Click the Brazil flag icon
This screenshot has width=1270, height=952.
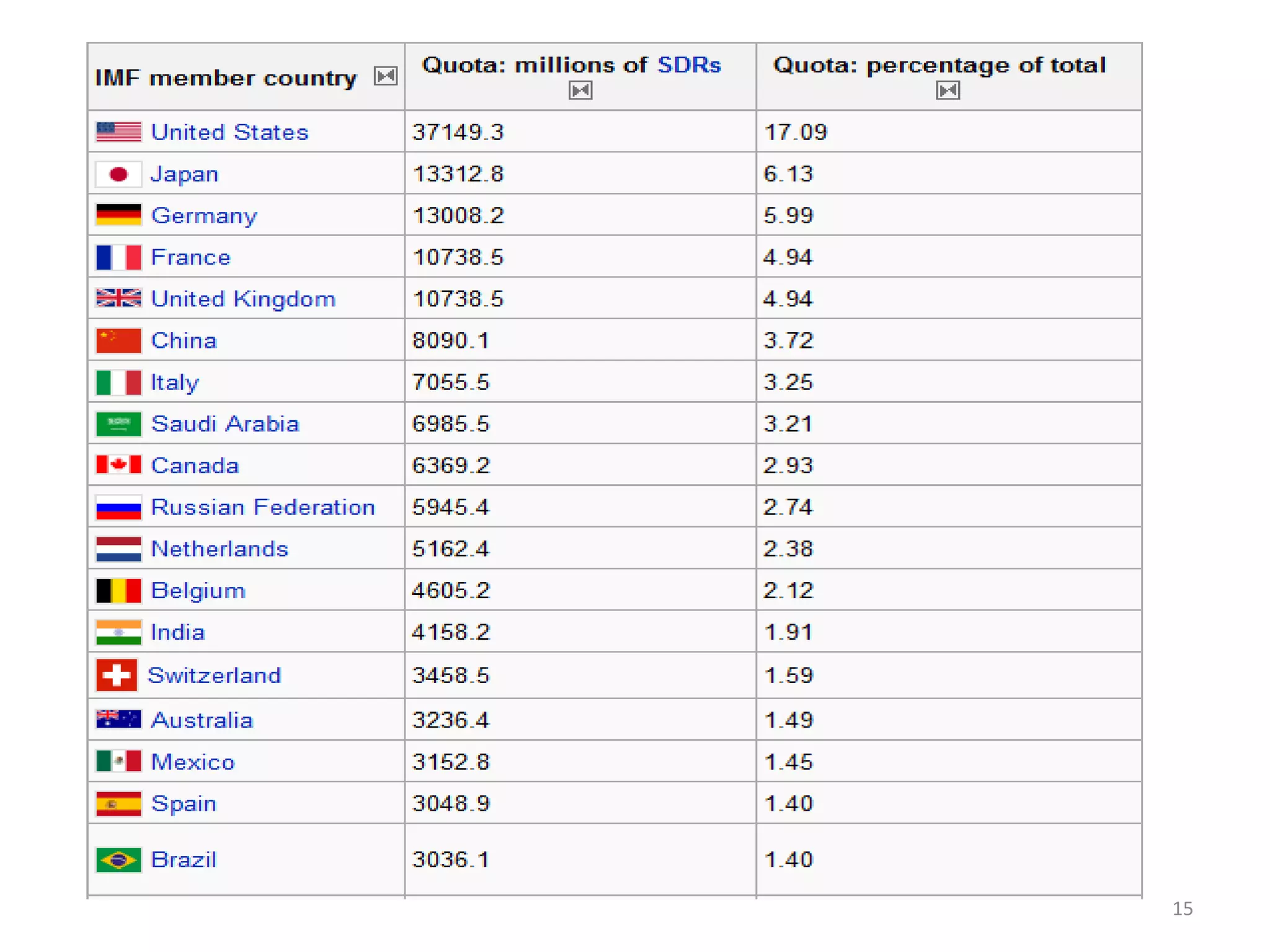118,860
